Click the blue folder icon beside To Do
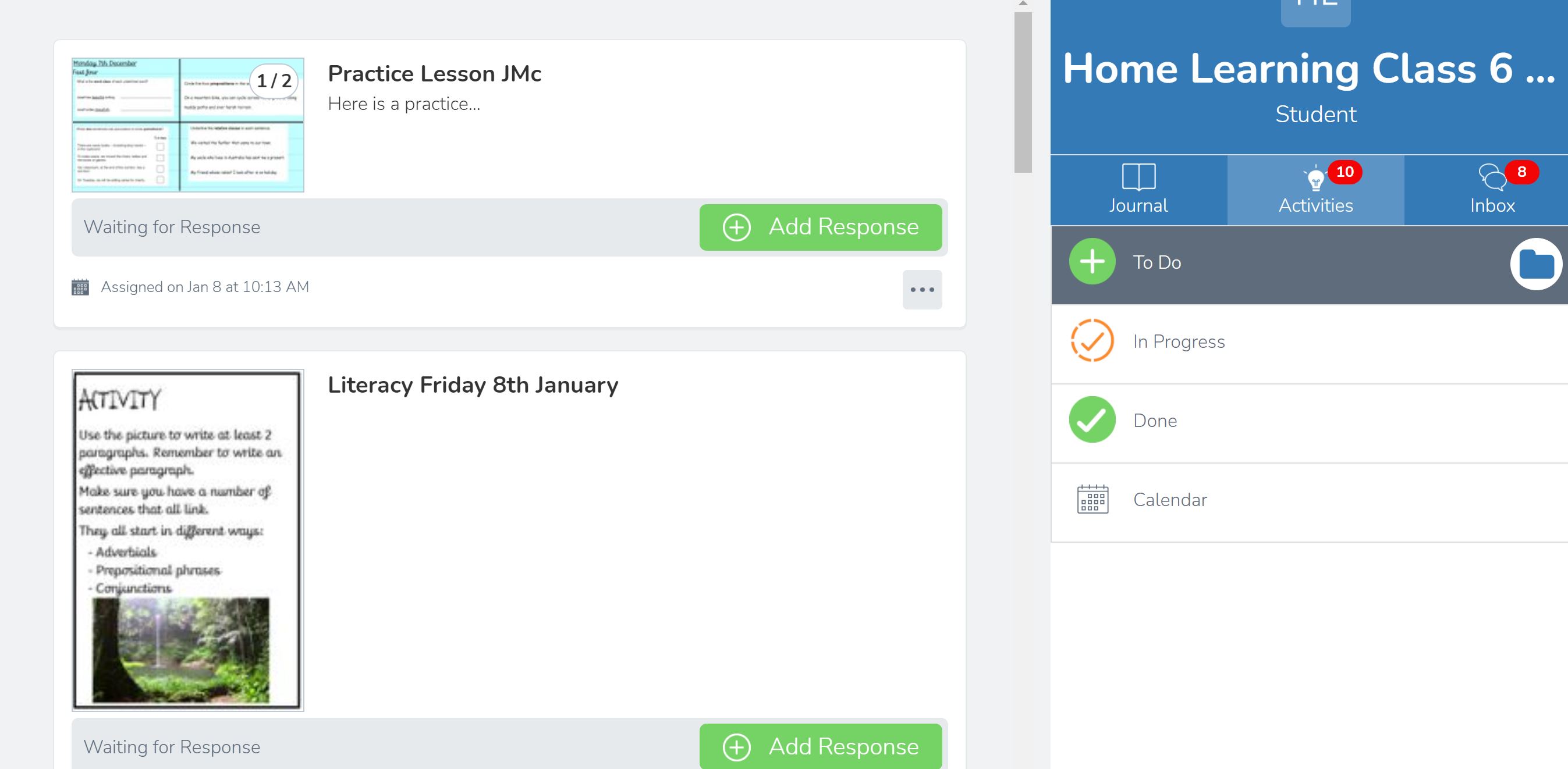 click(x=1536, y=264)
